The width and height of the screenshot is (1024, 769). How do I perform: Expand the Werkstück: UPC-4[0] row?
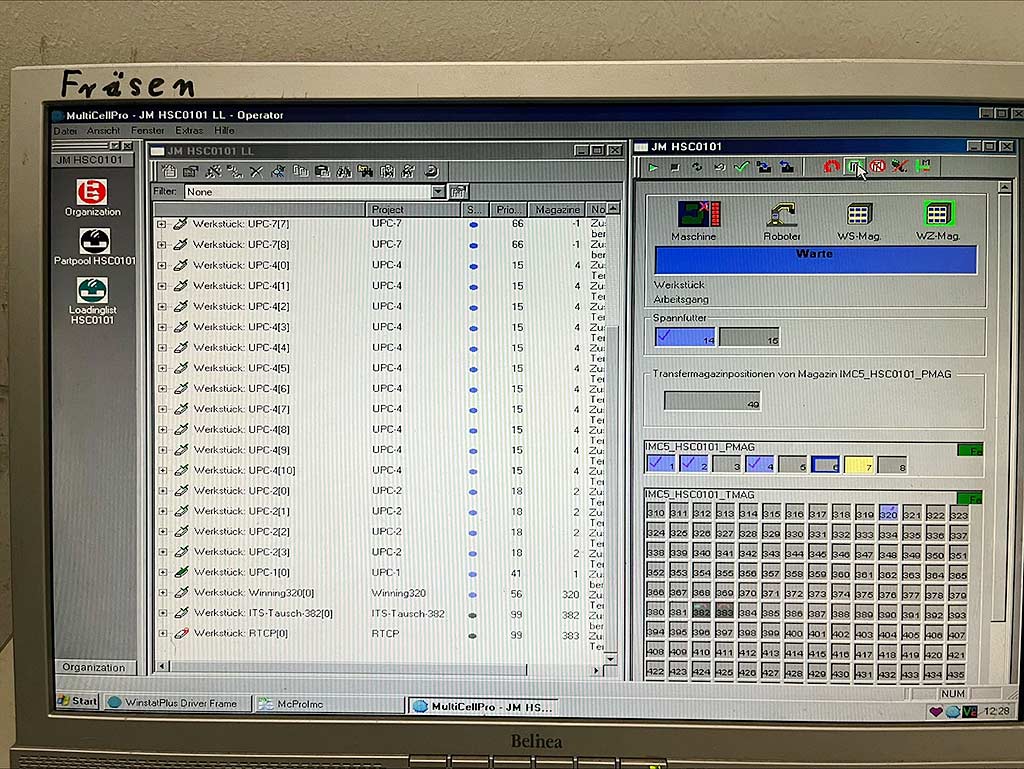(x=161, y=266)
